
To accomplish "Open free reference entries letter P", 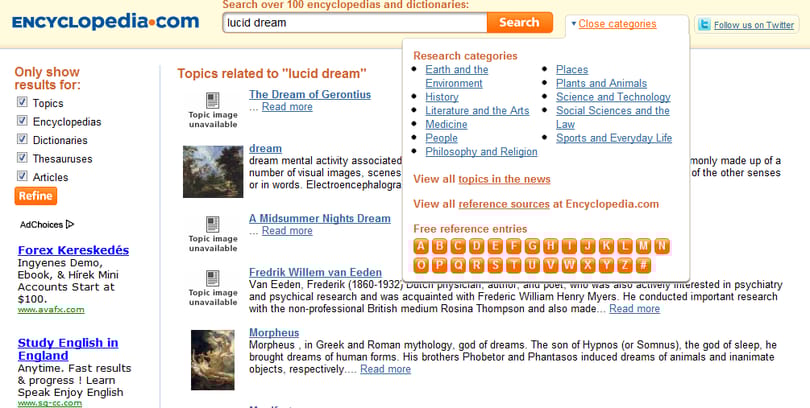I will pos(440,265).
